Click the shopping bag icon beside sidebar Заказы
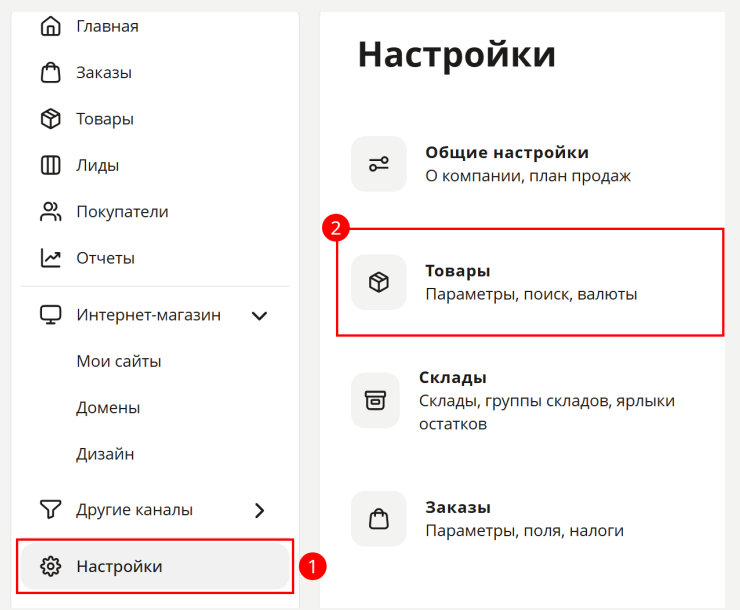The width and height of the screenshot is (740, 610). point(50,73)
